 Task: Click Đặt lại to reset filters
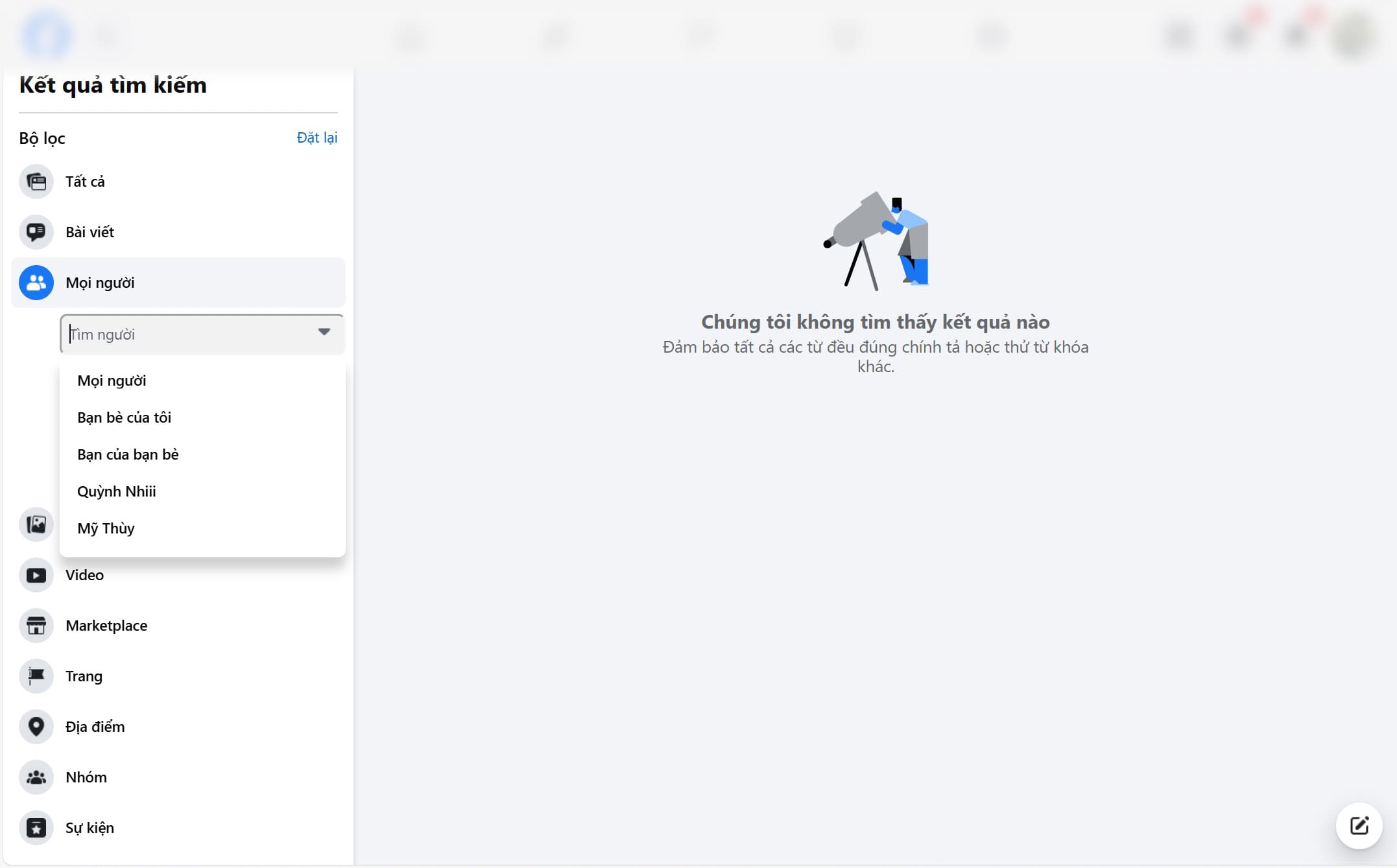317,137
